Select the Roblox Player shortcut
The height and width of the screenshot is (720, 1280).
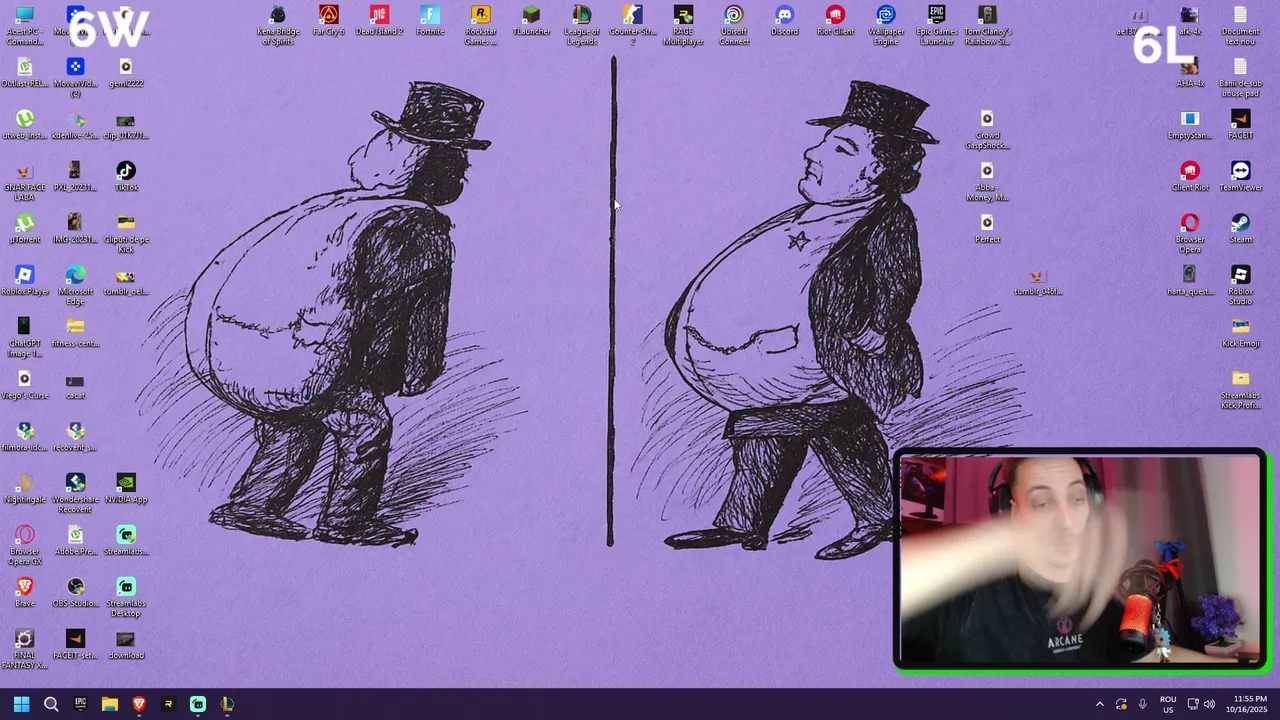tap(25, 281)
